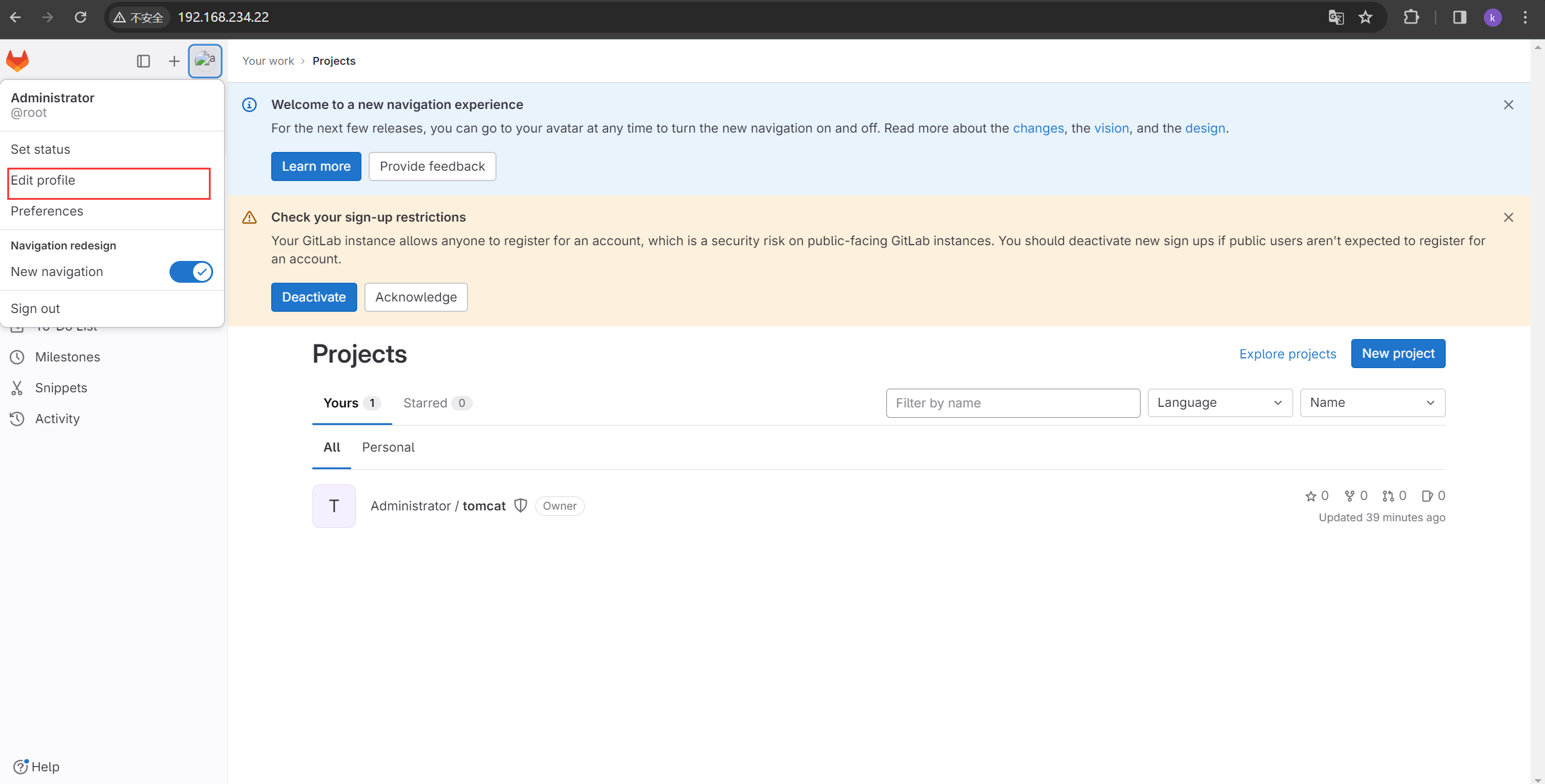Expand the Name sort dropdown

tap(1372, 403)
